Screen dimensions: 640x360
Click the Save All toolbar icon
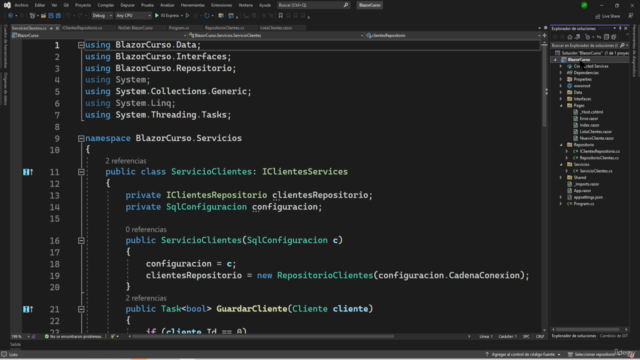point(58,16)
